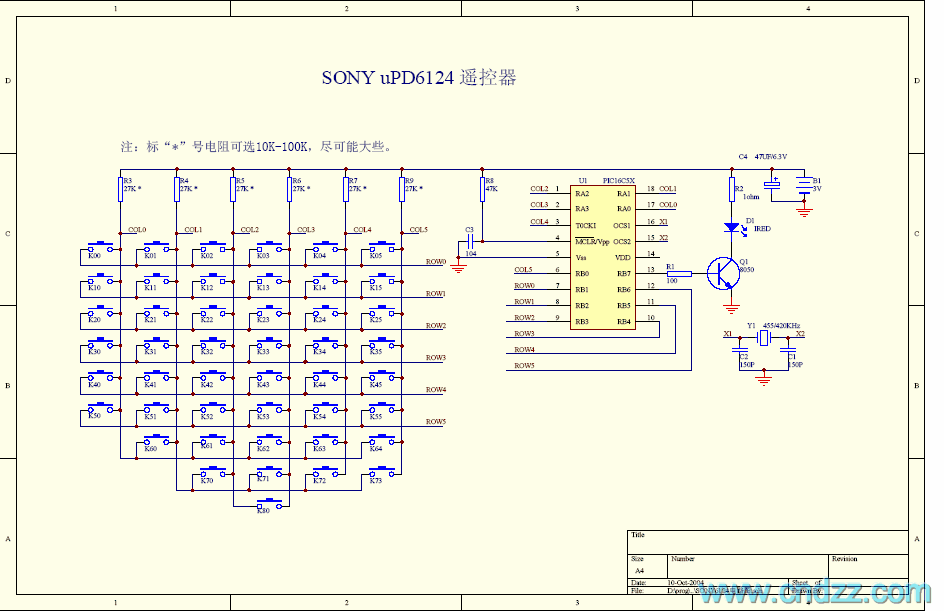Select the RA2 pin label on U1
944x611 pixels.
tap(582, 194)
